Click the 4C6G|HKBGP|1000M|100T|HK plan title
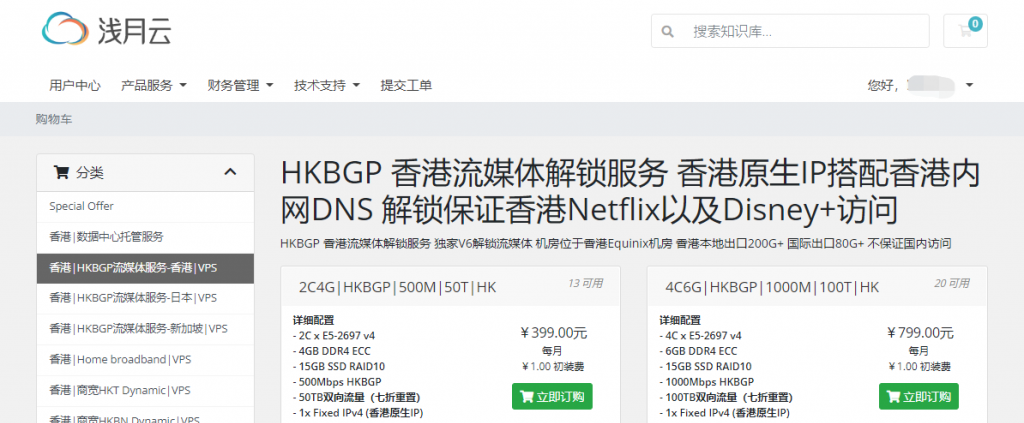The height and width of the screenshot is (423, 1024). pos(773,287)
